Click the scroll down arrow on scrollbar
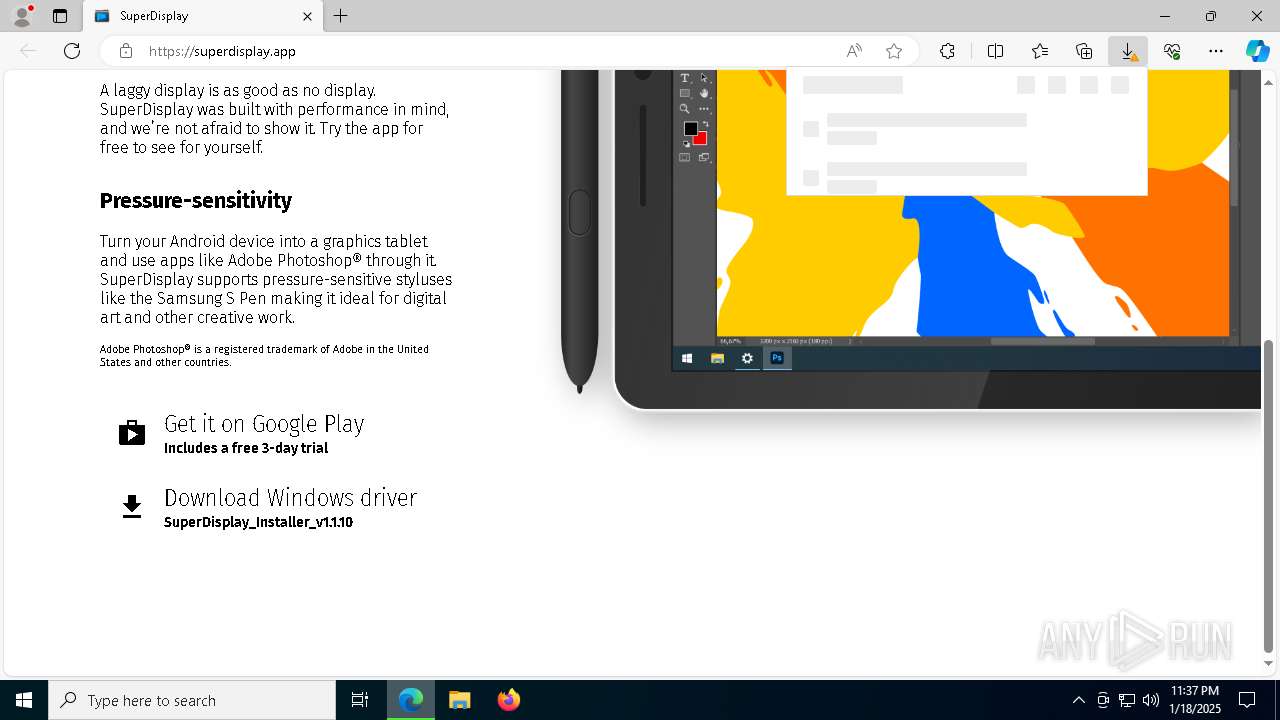This screenshot has width=1280, height=720. (1269, 663)
